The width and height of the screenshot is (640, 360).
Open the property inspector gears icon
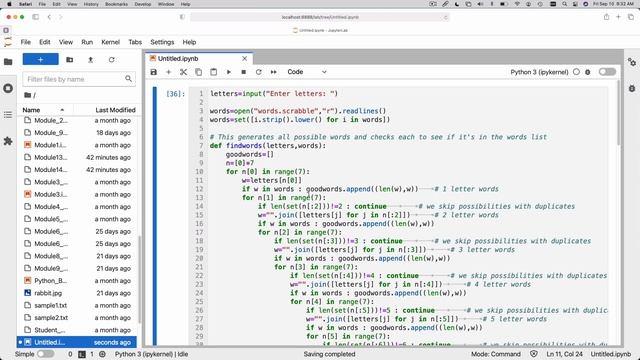pyautogui.click(x=632, y=62)
